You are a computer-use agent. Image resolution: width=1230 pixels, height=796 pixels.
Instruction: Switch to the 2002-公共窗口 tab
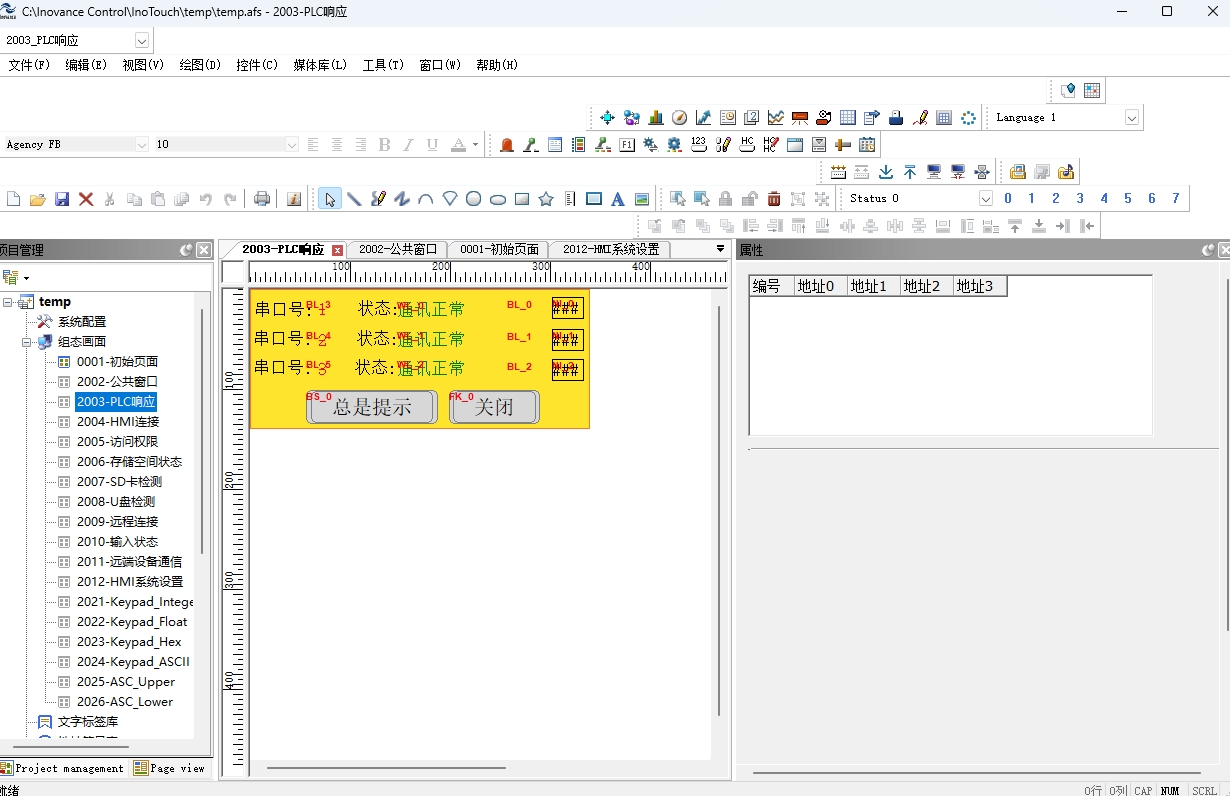398,249
